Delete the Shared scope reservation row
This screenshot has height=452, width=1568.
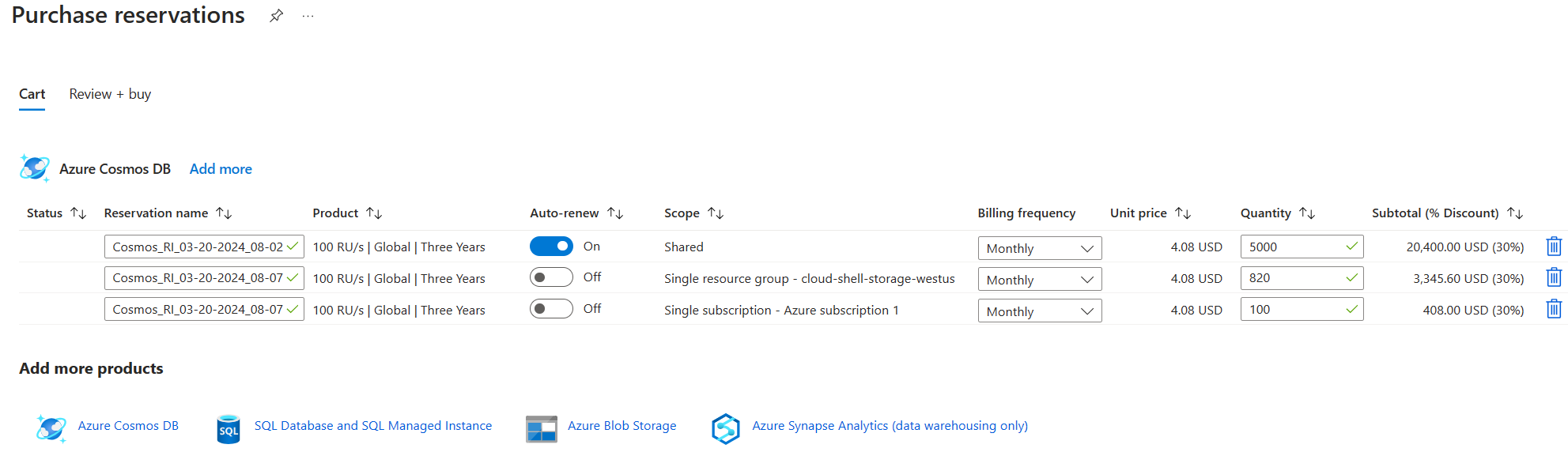1553,247
